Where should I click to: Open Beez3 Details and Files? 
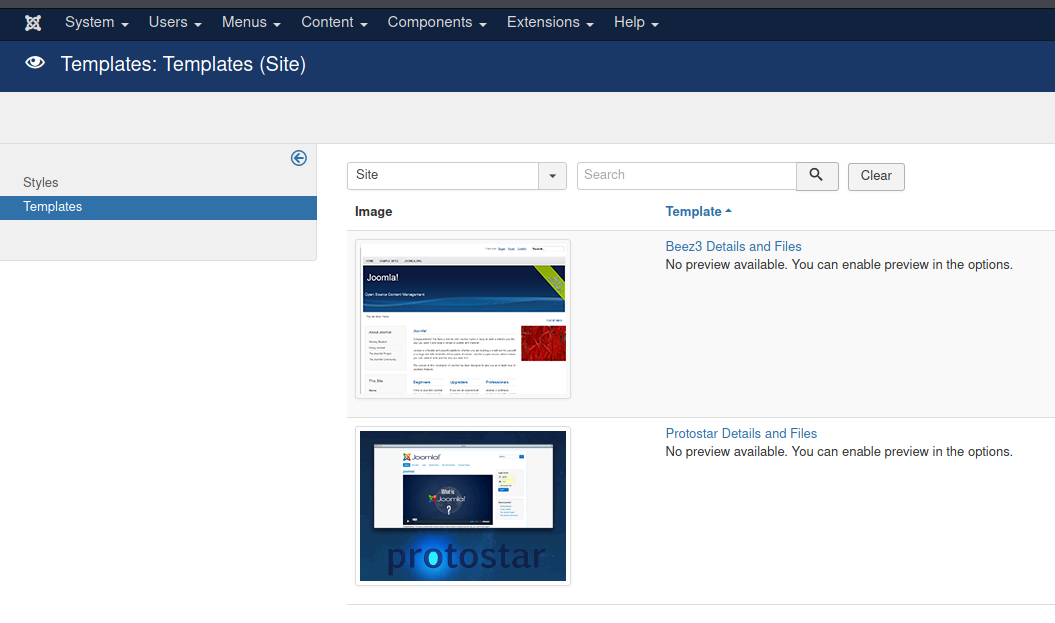point(733,246)
